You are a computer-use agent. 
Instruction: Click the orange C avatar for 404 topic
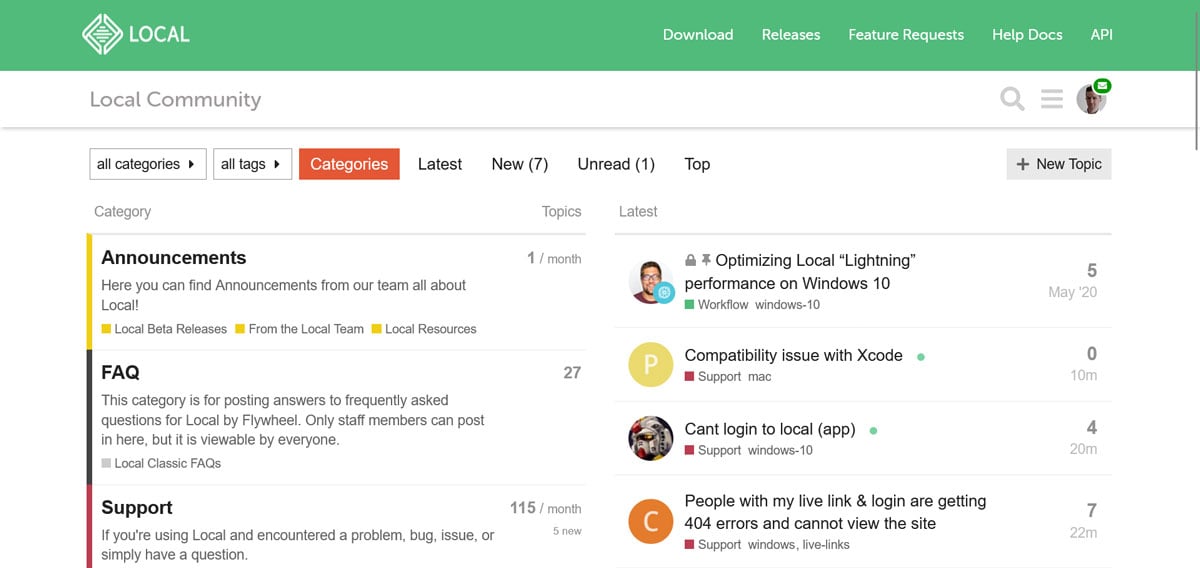(650, 521)
